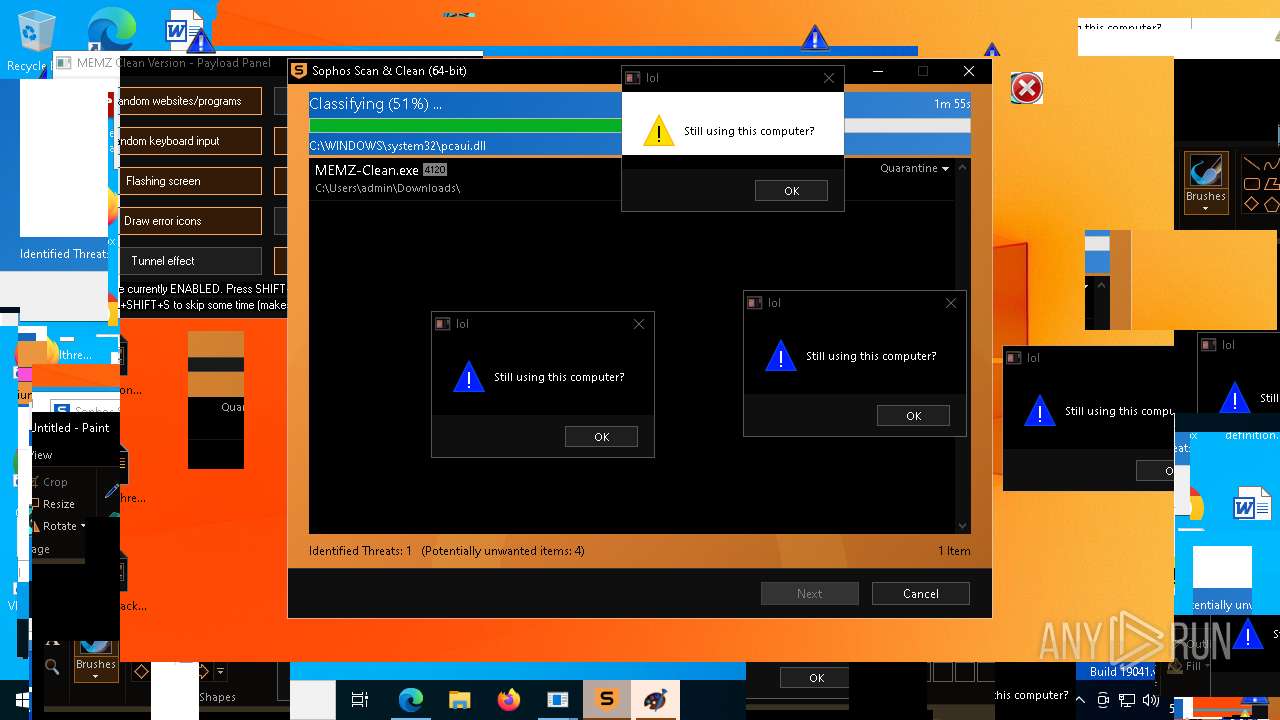Switch to Paint taskbar icon

[x=656, y=700]
